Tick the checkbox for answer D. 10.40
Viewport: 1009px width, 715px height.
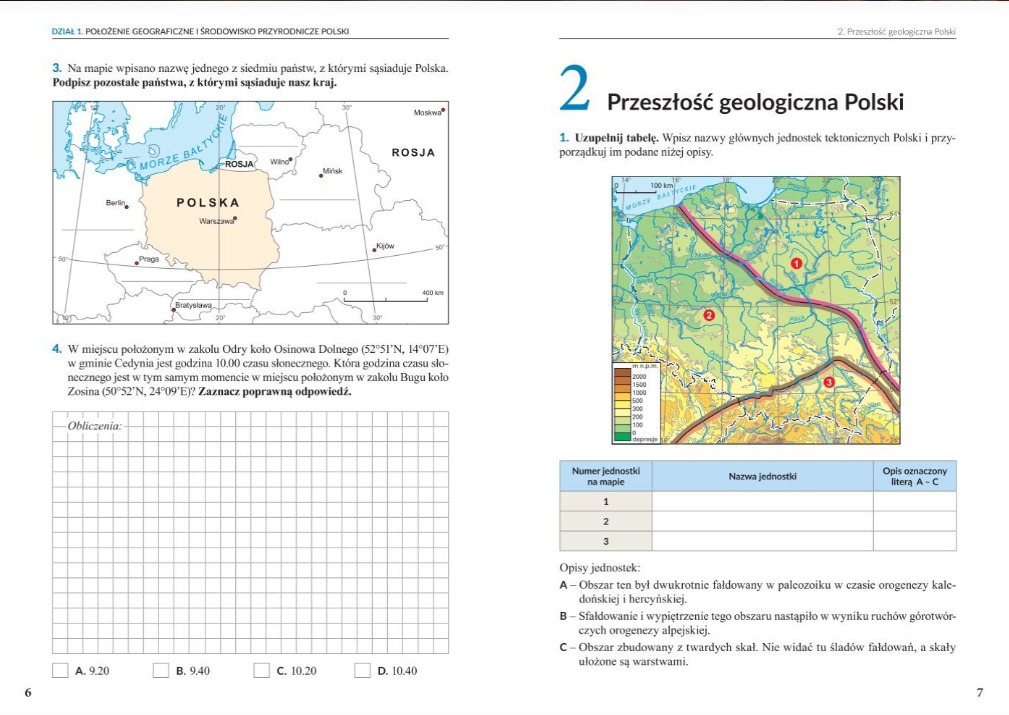click(x=362, y=670)
